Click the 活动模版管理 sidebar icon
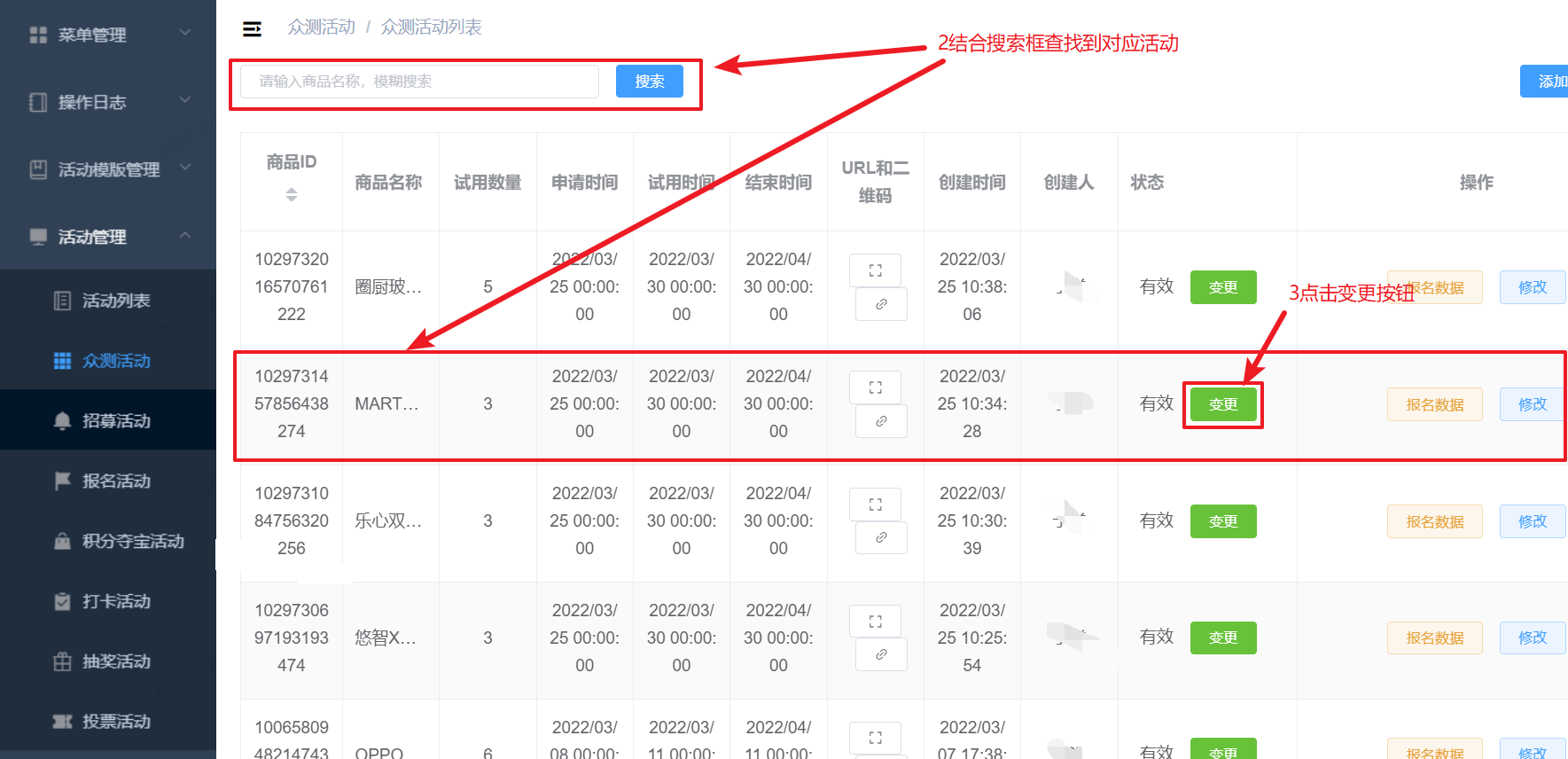 pos(38,169)
